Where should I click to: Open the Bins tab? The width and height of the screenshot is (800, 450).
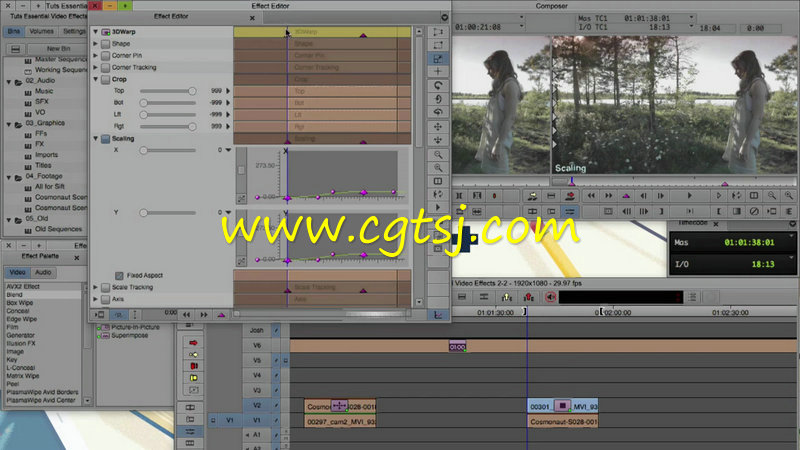[14, 32]
